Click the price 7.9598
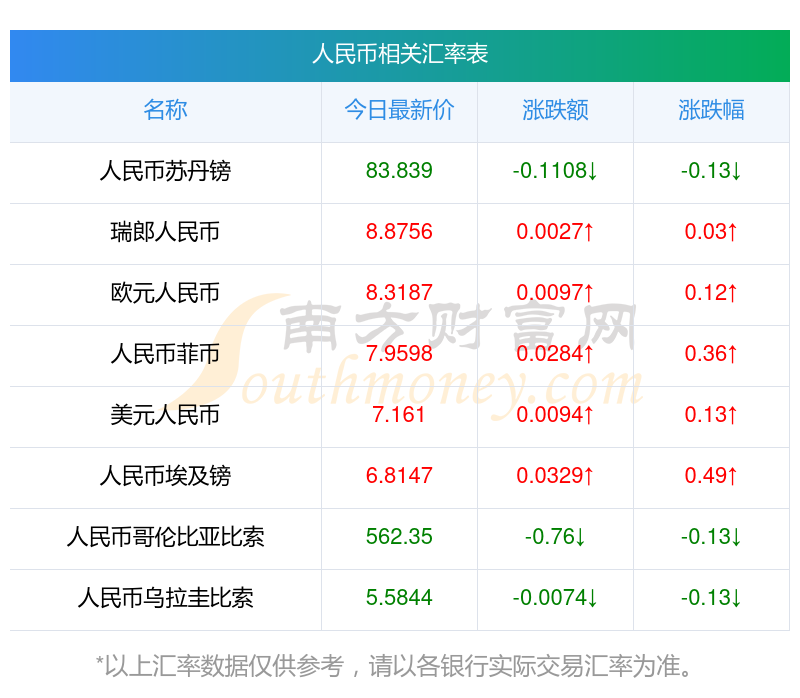 click(399, 354)
